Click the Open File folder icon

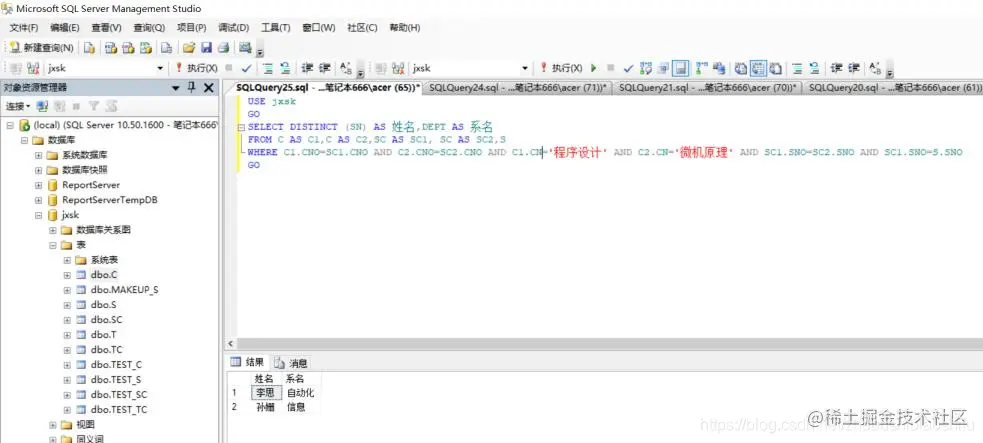click(x=189, y=48)
